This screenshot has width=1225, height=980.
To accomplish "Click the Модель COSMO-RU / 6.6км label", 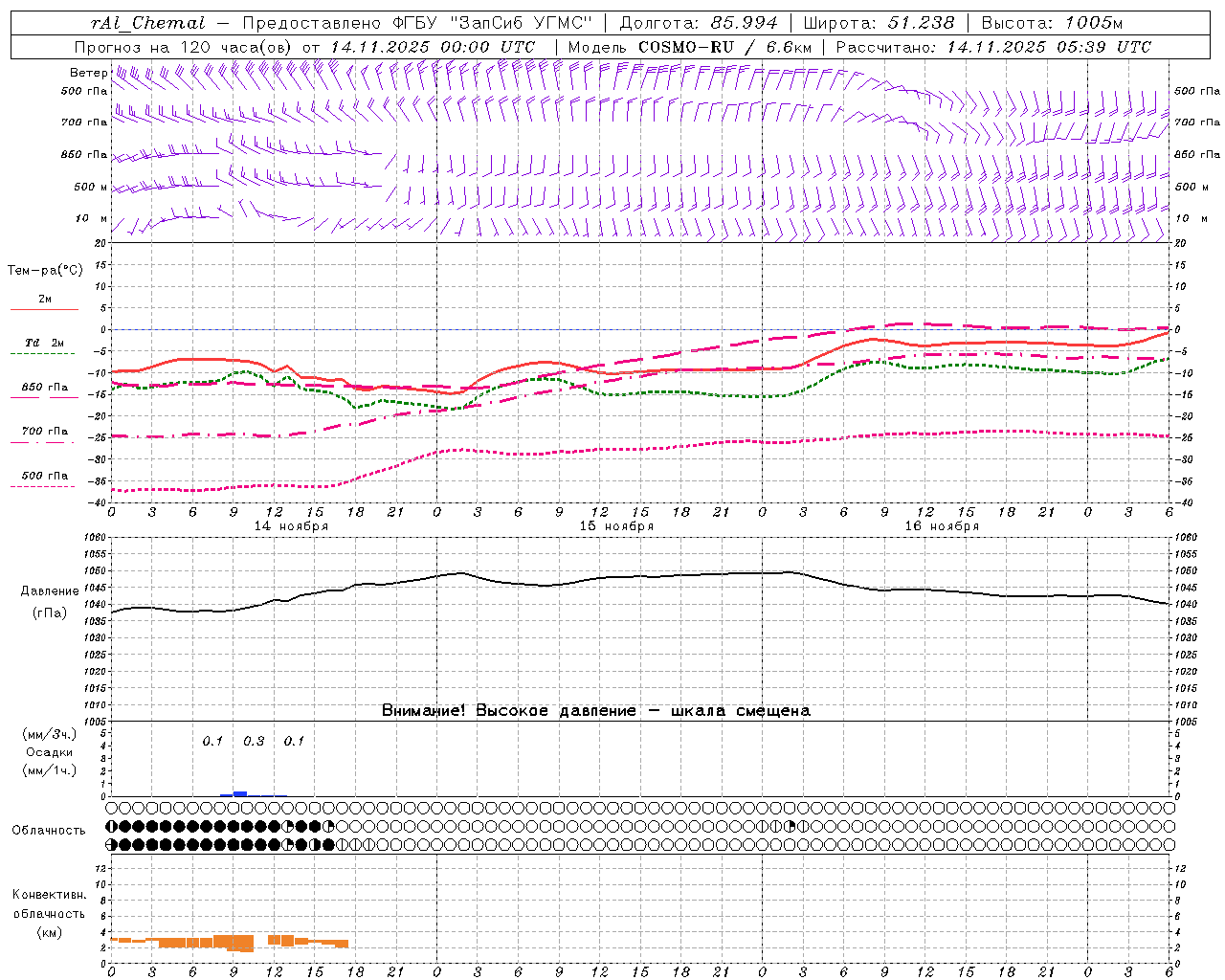I will coord(689,47).
